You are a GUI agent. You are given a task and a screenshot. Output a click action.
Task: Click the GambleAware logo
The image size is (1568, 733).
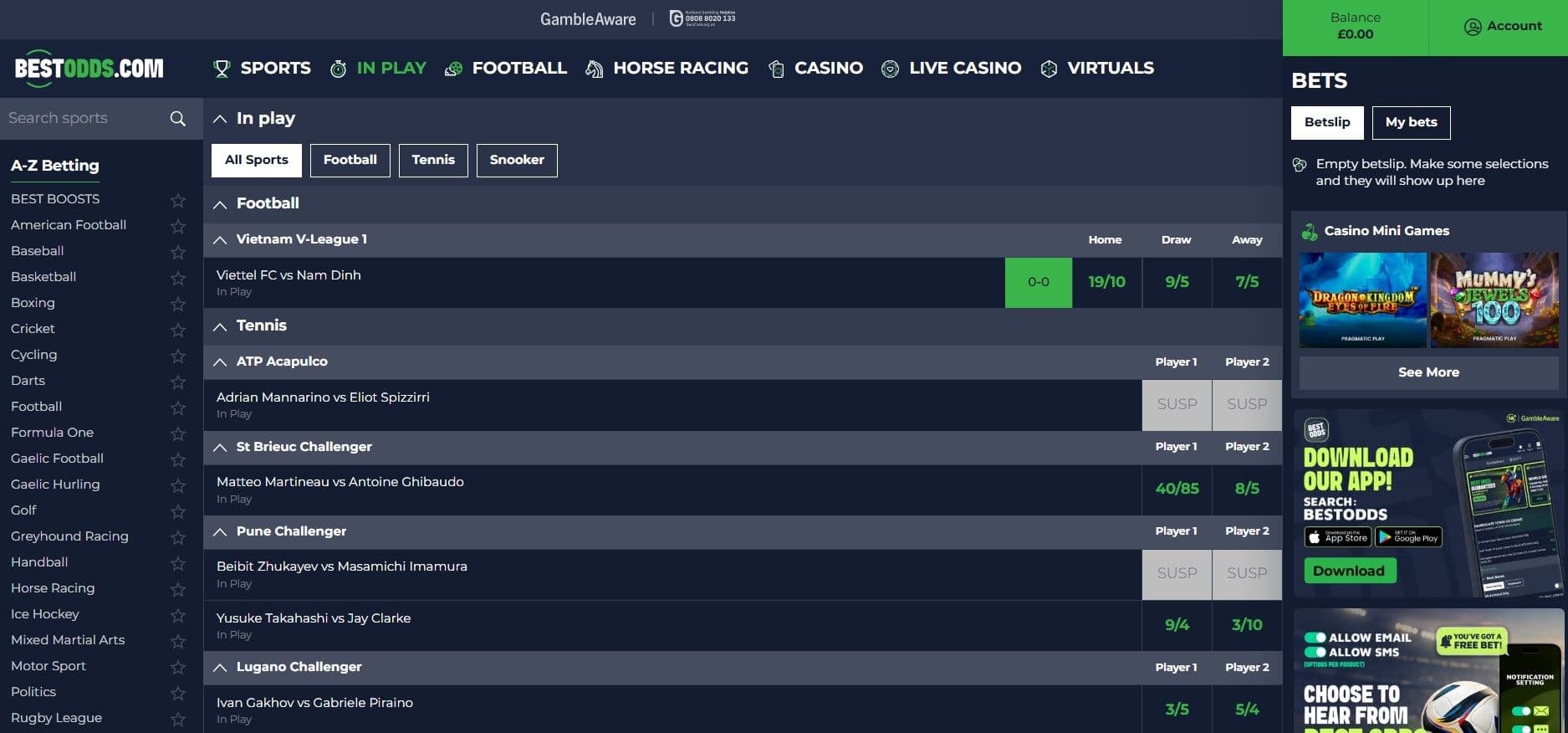pyautogui.click(x=588, y=19)
